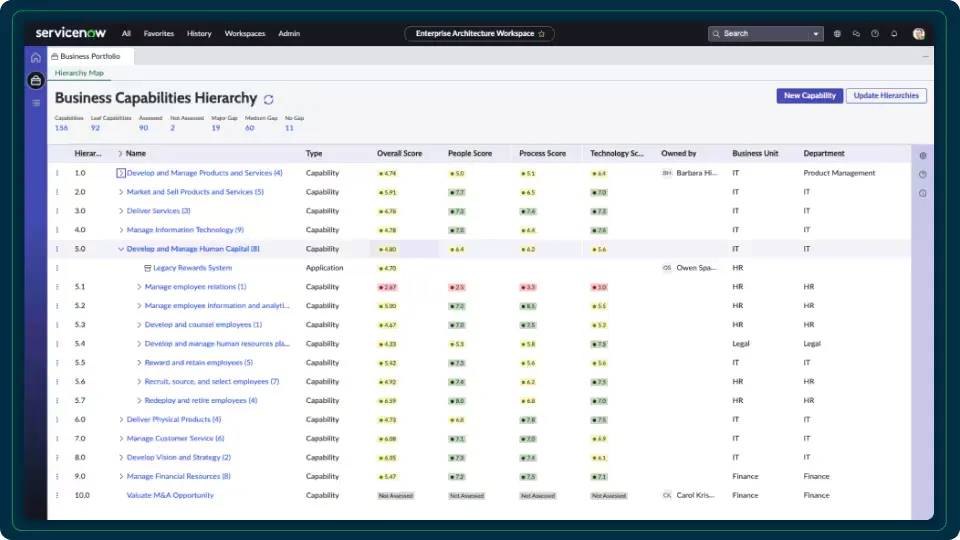The width and height of the screenshot is (960, 540).
Task: Open the list sidebar icon
Action: [x=36, y=103]
